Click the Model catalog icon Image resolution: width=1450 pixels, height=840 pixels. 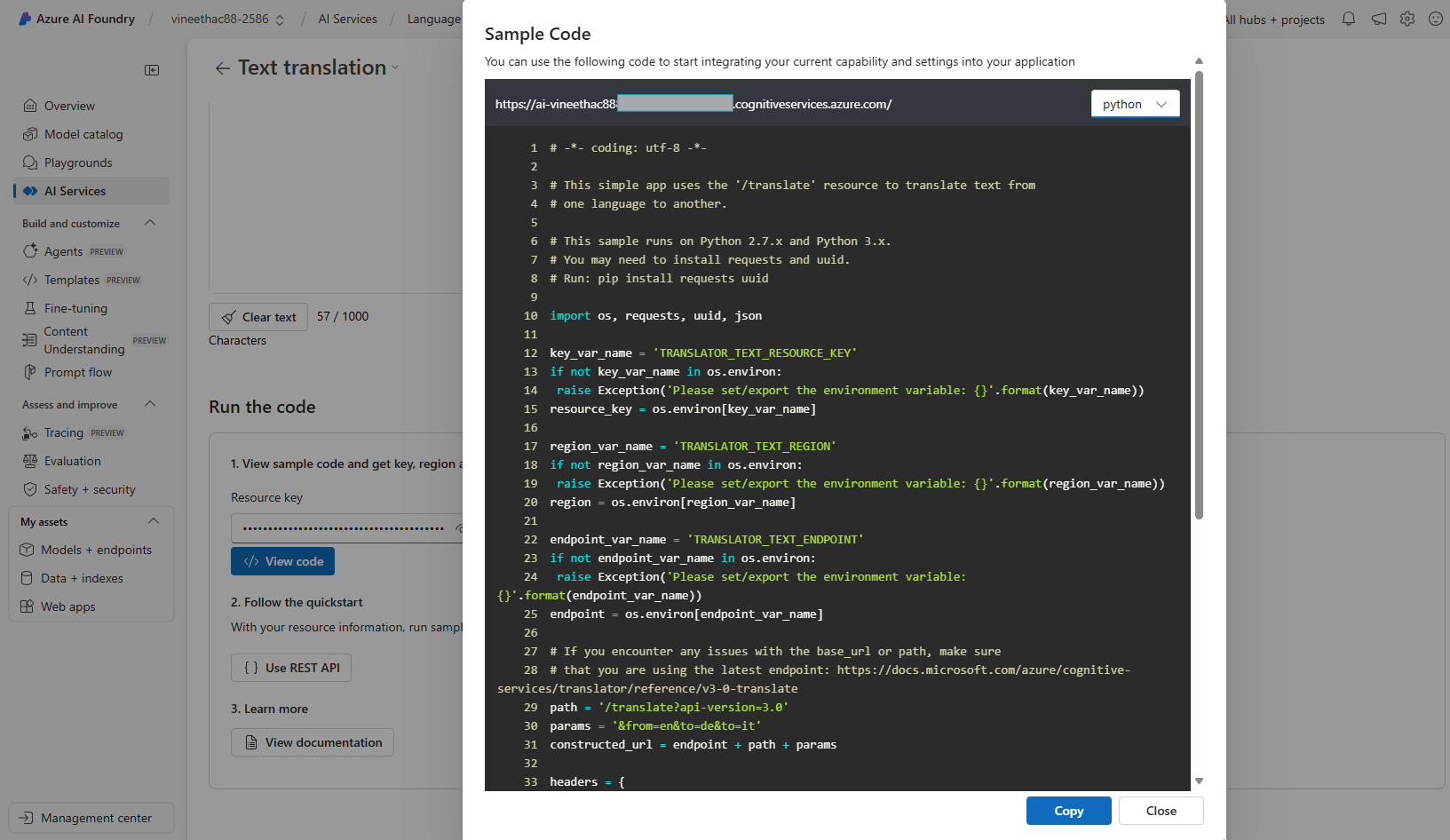tap(30, 134)
